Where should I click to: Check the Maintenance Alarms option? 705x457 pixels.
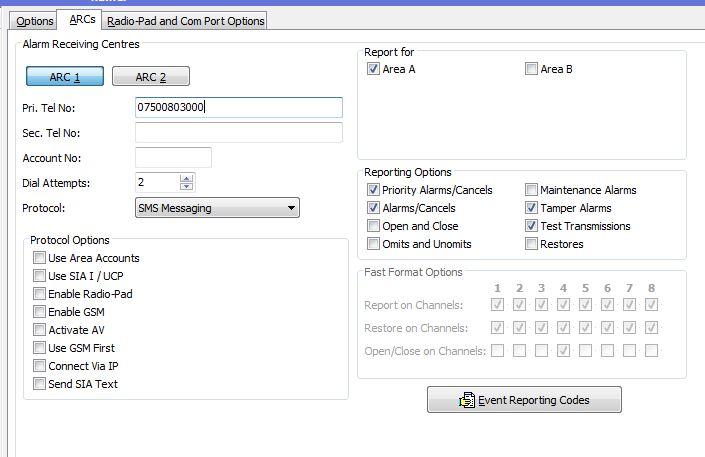coord(532,190)
